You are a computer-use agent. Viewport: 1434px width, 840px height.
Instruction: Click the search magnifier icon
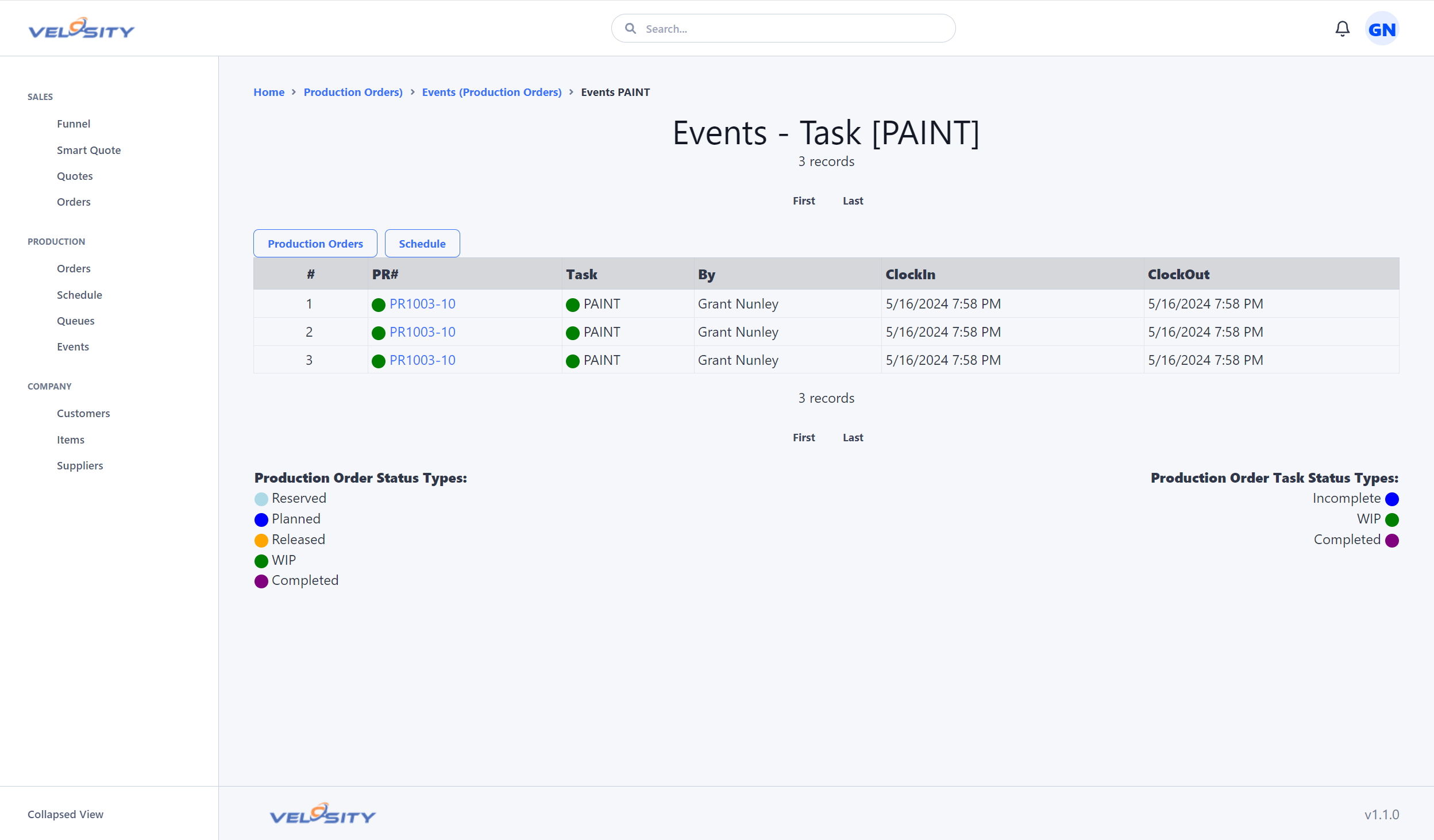(630, 29)
